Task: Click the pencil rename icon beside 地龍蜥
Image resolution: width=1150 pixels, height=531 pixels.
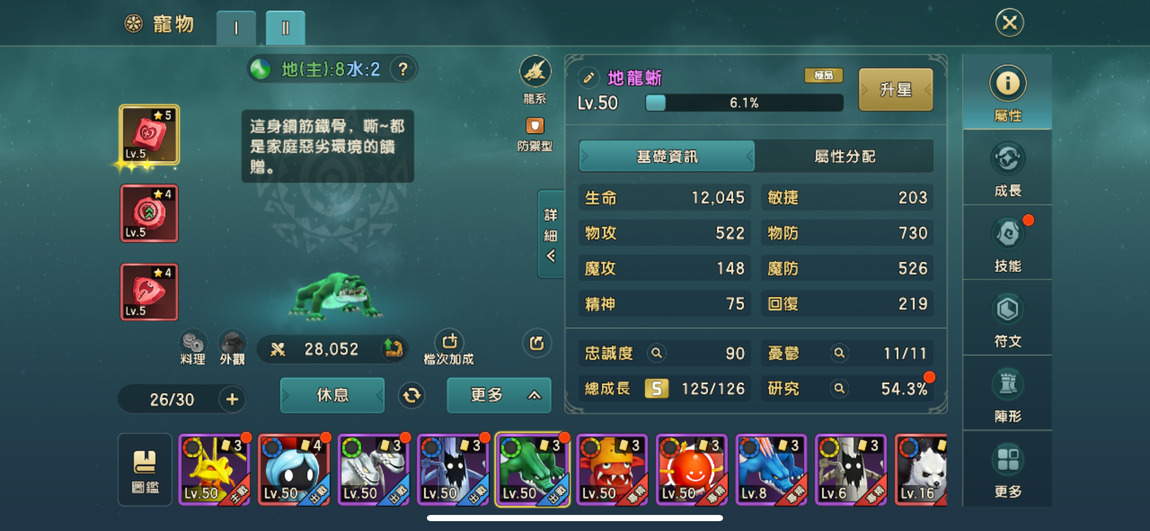Action: 587,77
